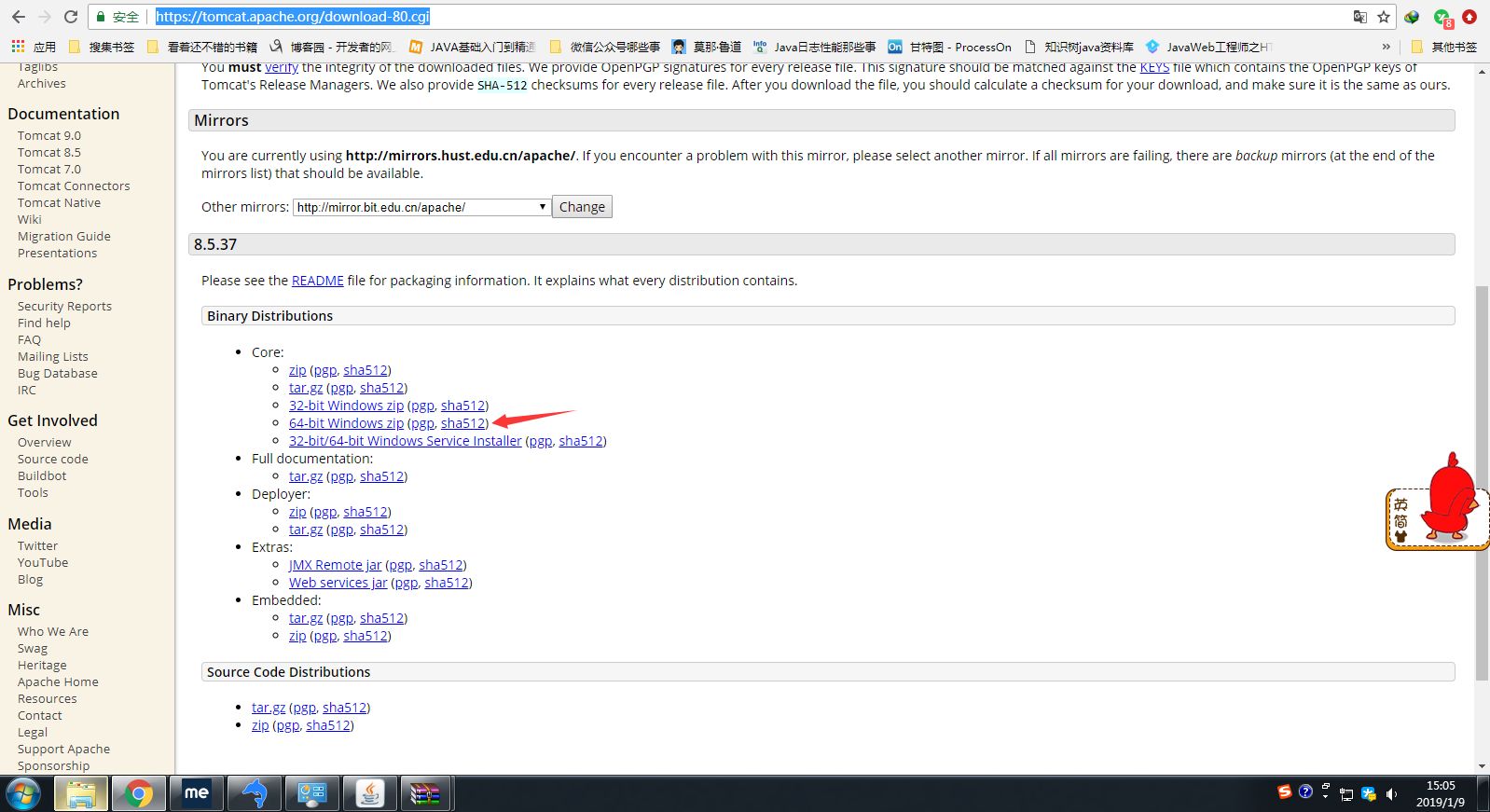Viewport: 1490px width, 812px height.
Task: Click the volume speaker tray icon
Action: (x=1390, y=794)
